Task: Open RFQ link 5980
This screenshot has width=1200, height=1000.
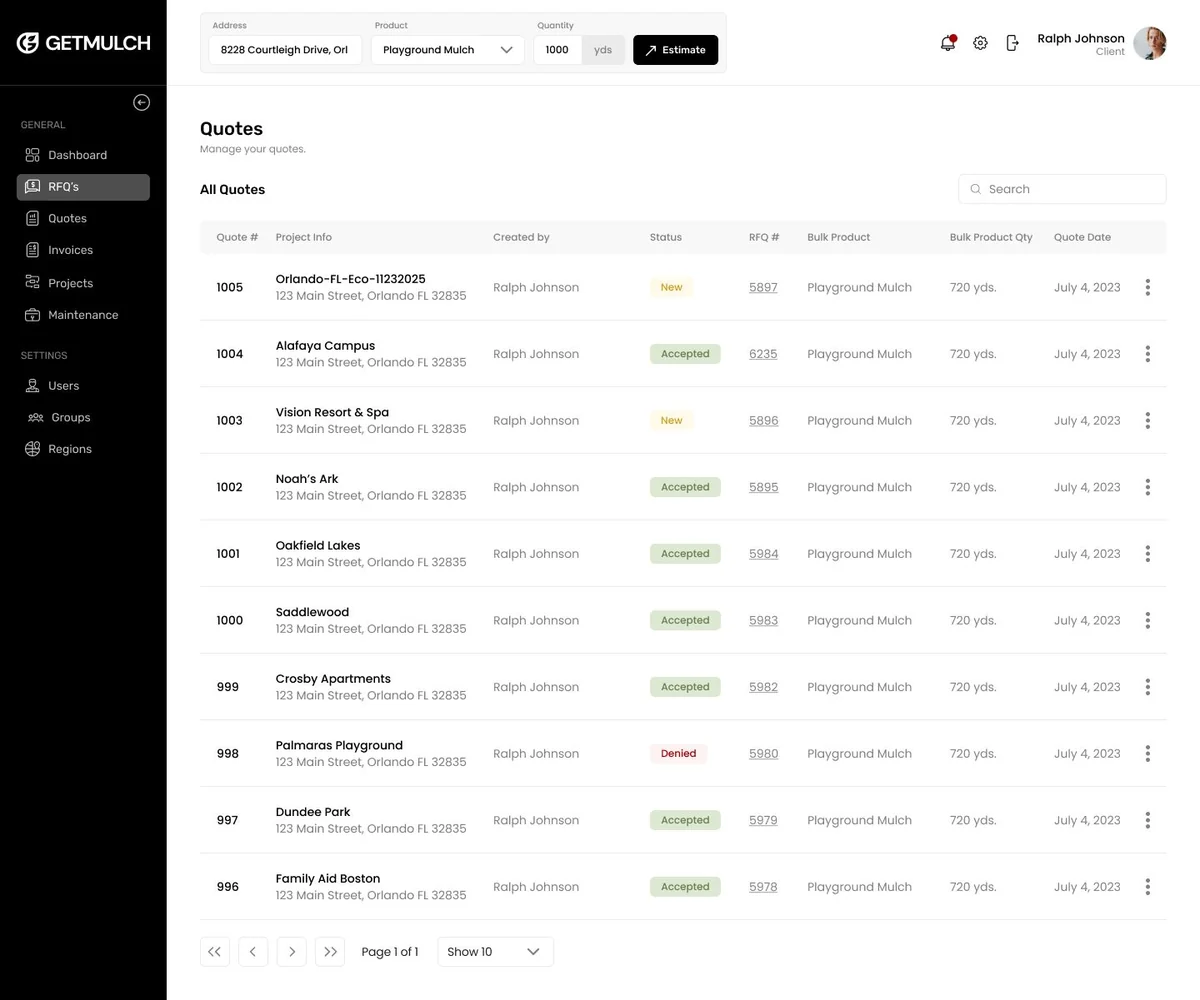Action: point(763,754)
